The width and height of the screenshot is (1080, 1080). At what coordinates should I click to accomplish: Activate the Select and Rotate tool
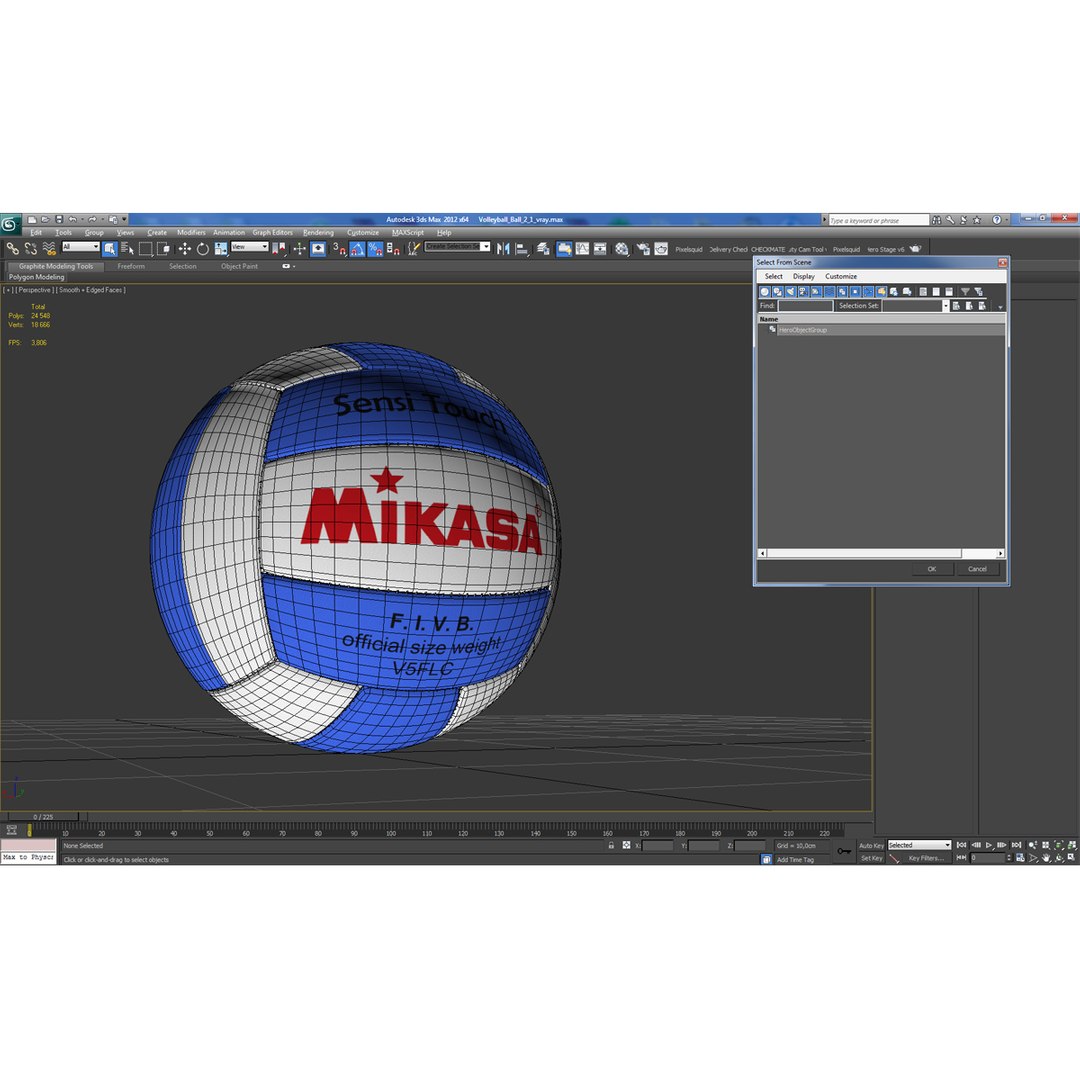coord(202,249)
